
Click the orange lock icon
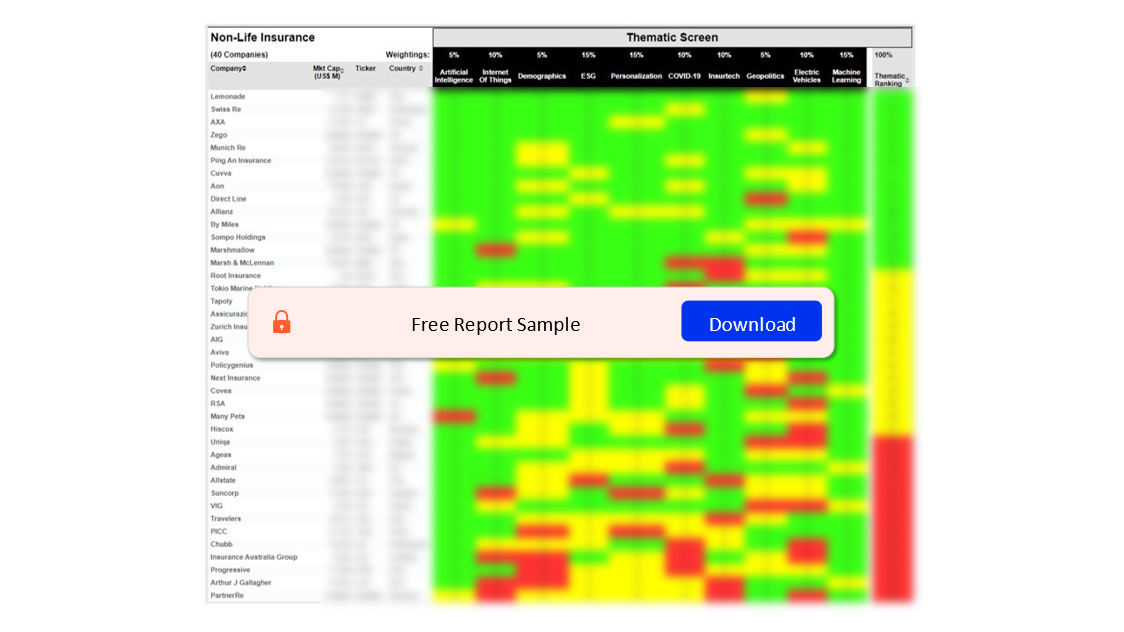coord(282,322)
